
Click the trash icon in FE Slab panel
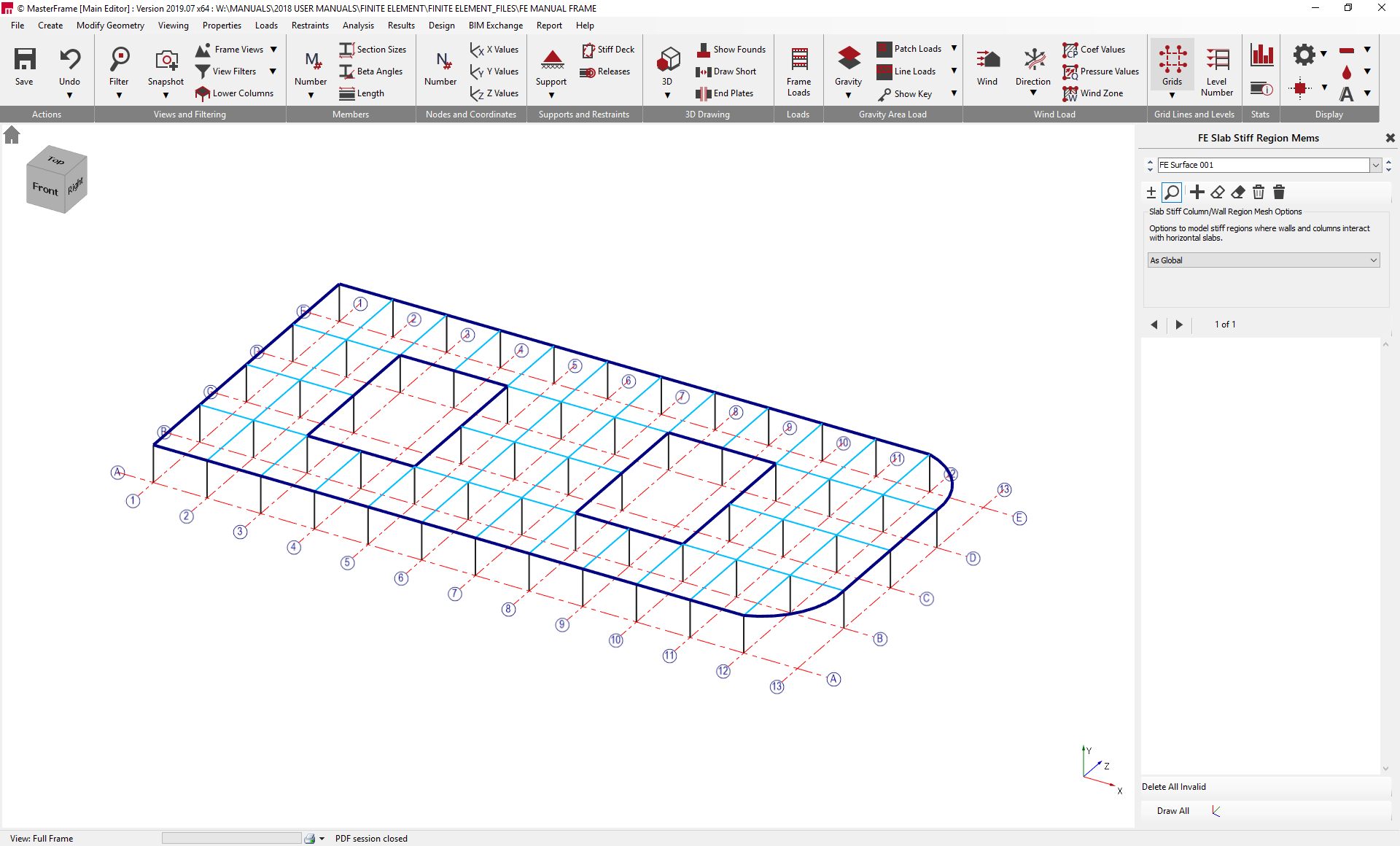[x=1259, y=192]
